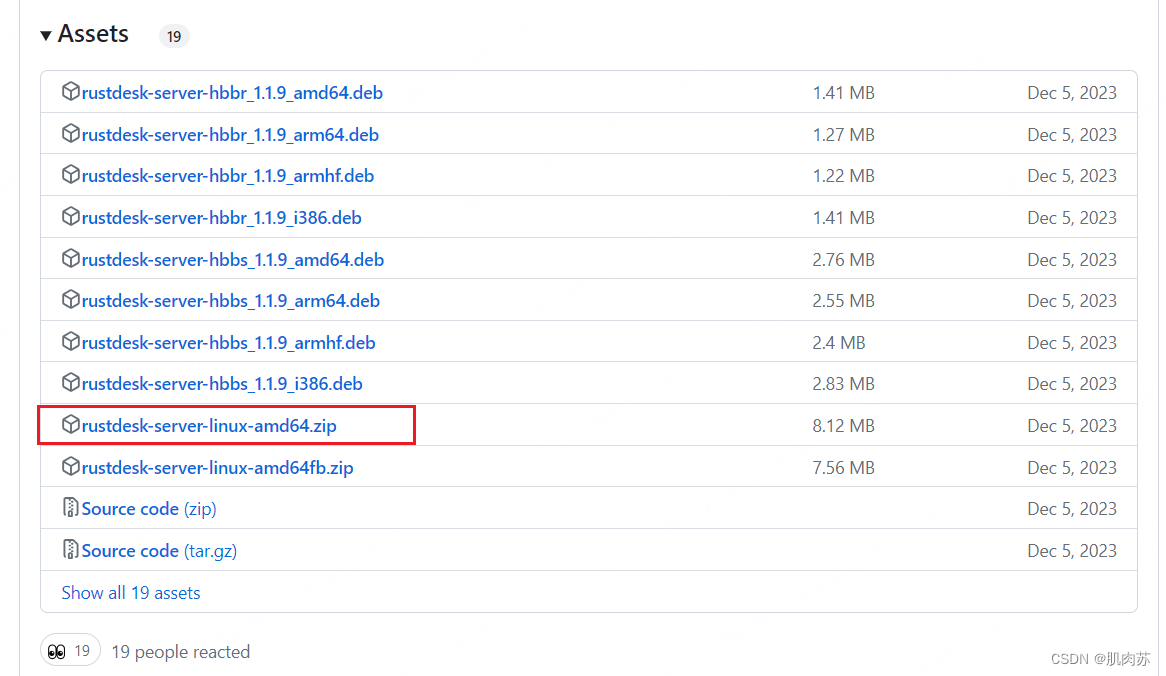1166x676 pixels.
Task: Click package icon for hbbr_1.1.9_arm64.deb
Action: [x=71, y=133]
